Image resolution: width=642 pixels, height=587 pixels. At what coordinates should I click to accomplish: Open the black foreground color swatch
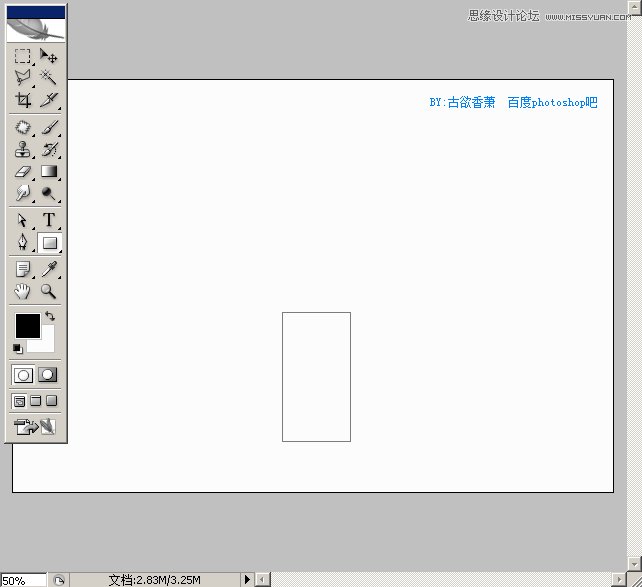28,326
